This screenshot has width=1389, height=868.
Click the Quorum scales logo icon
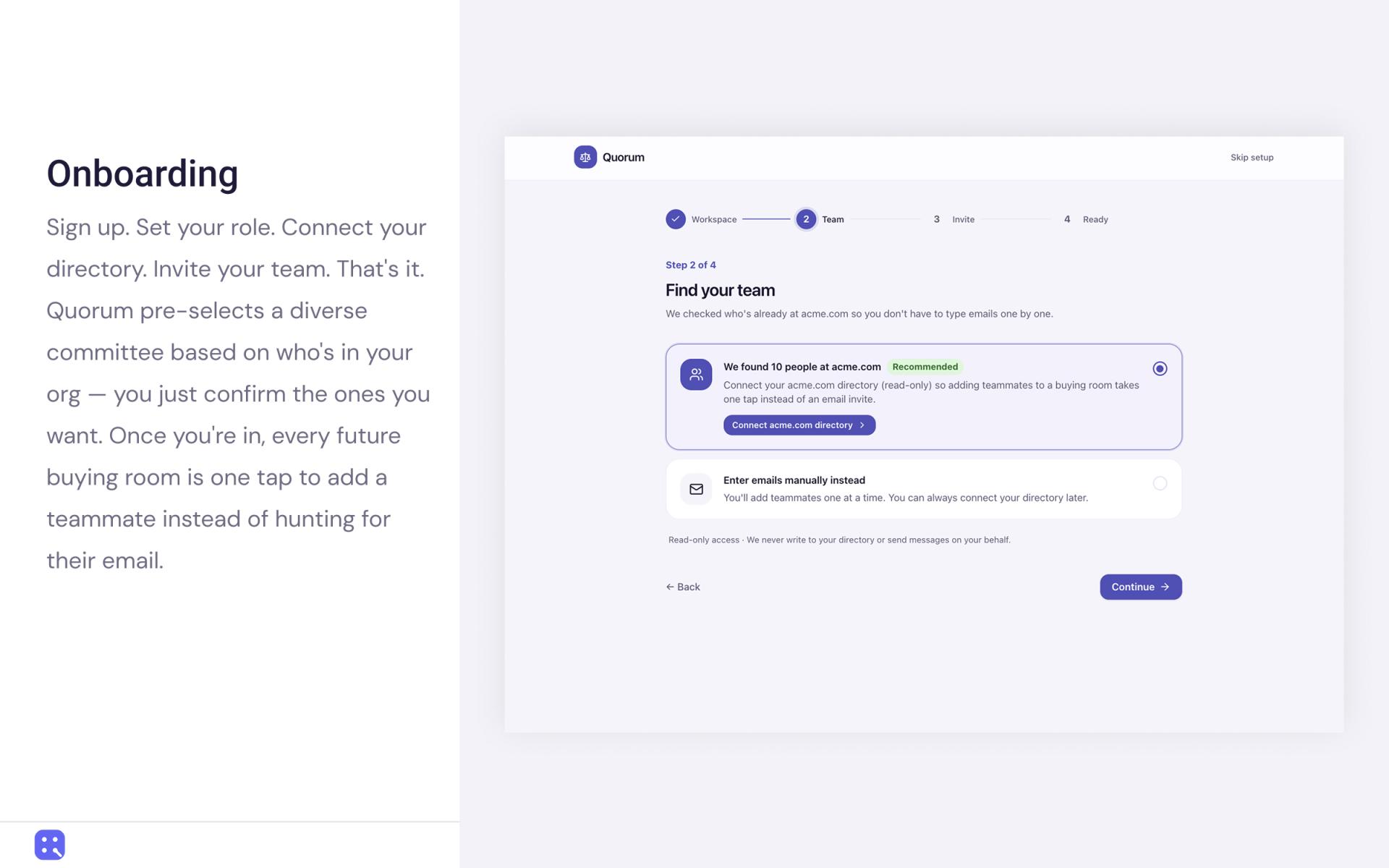[585, 157]
